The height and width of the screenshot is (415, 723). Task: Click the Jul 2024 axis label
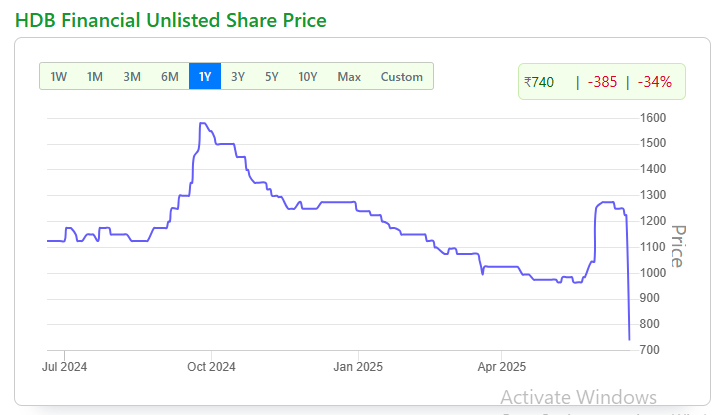(64, 367)
